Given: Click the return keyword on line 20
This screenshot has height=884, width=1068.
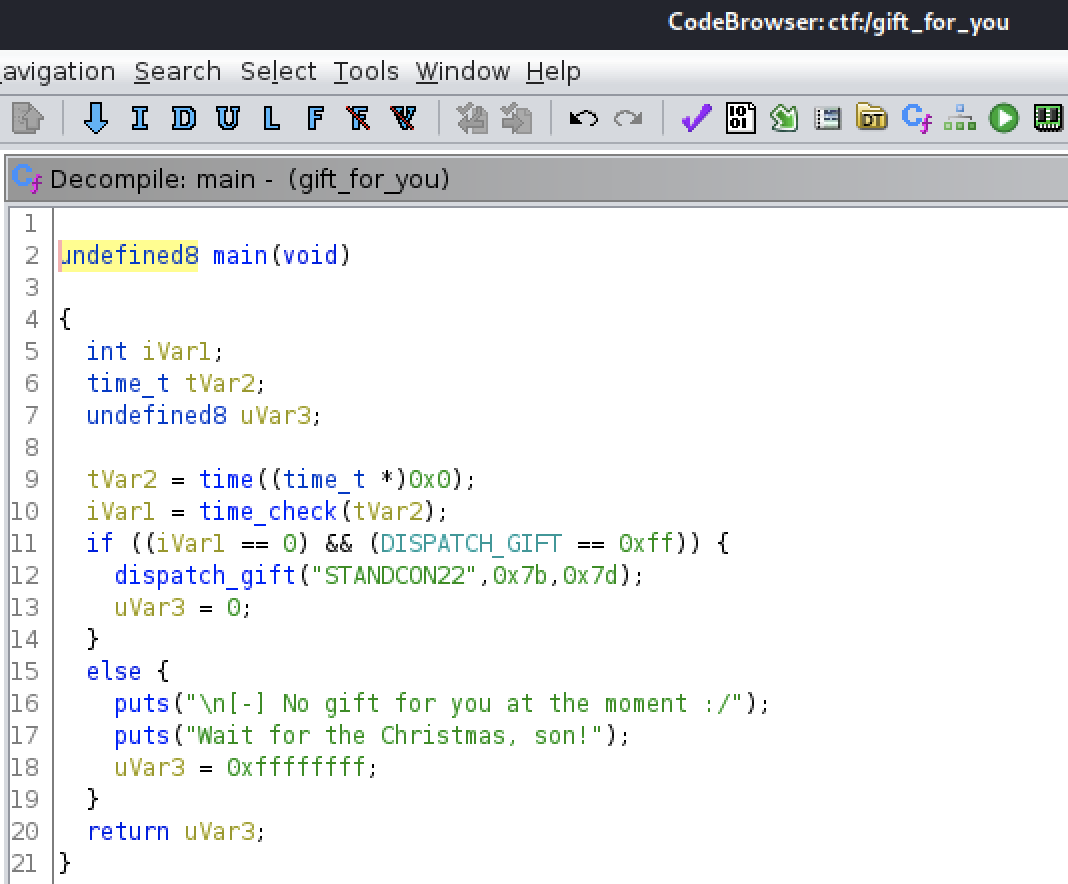Looking at the screenshot, I should pyautogui.click(x=128, y=832).
